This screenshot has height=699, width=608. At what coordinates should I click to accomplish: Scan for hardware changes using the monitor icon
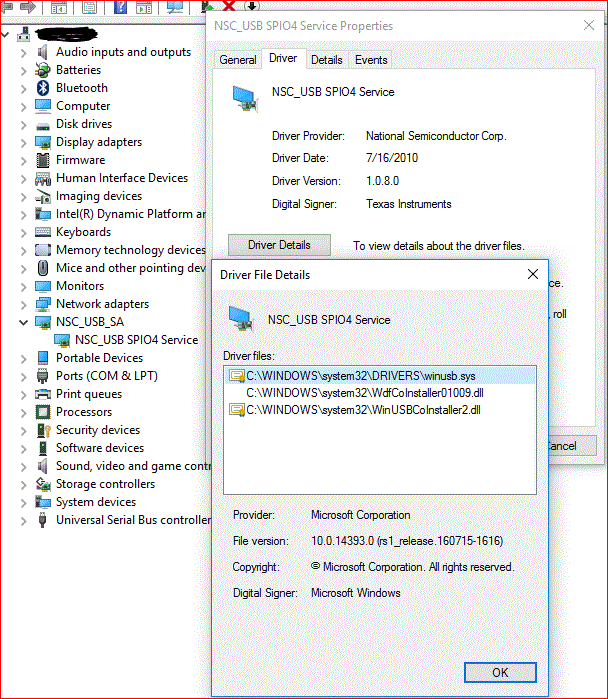175,7
